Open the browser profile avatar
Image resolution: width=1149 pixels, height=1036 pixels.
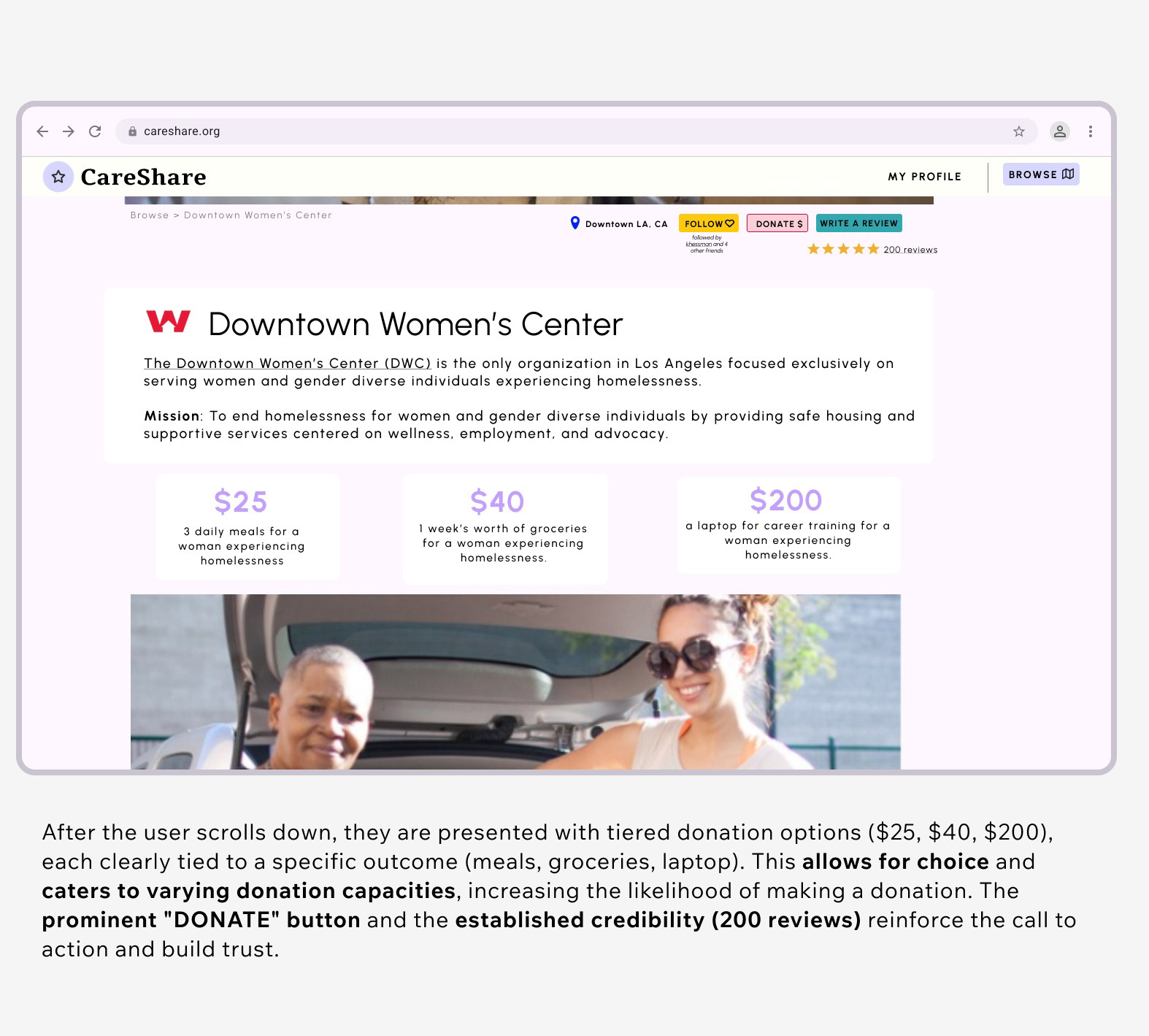[1059, 131]
